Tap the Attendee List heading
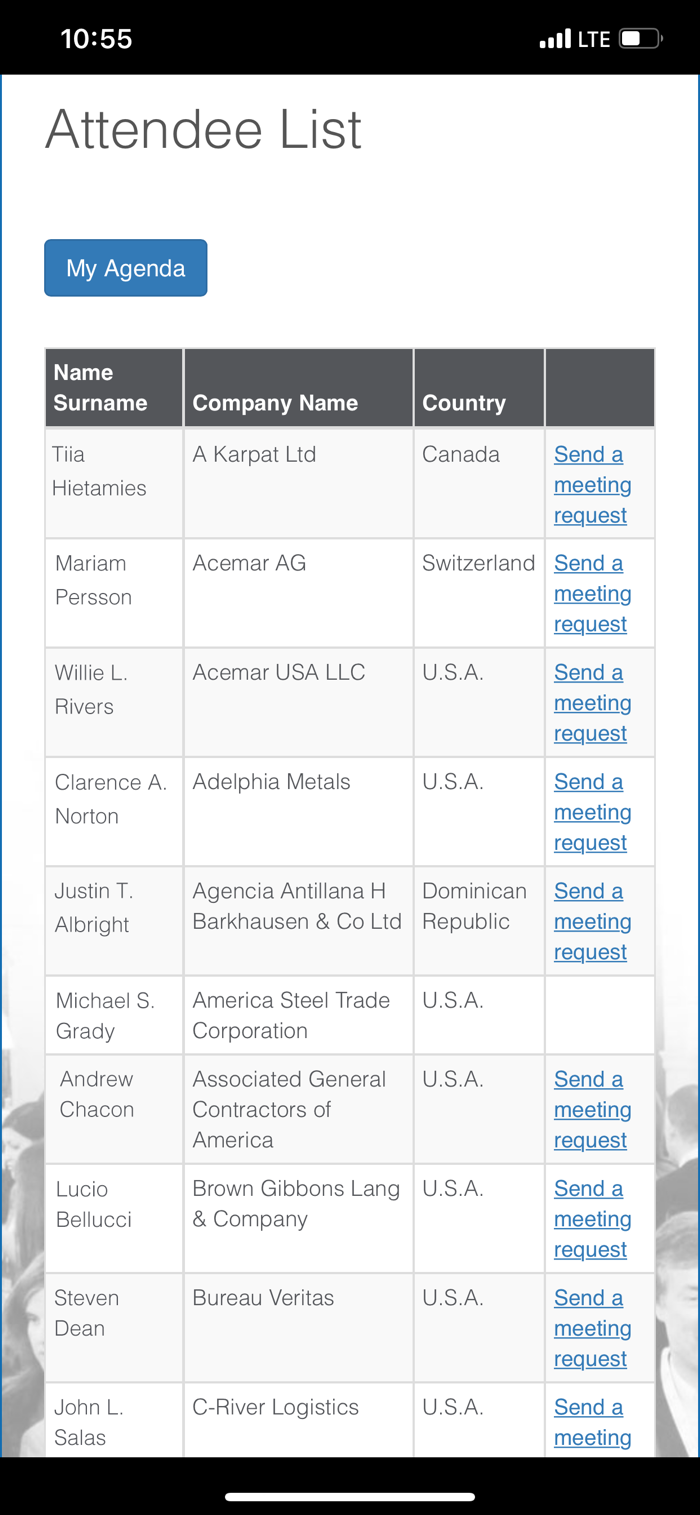700x1515 pixels. tap(203, 130)
